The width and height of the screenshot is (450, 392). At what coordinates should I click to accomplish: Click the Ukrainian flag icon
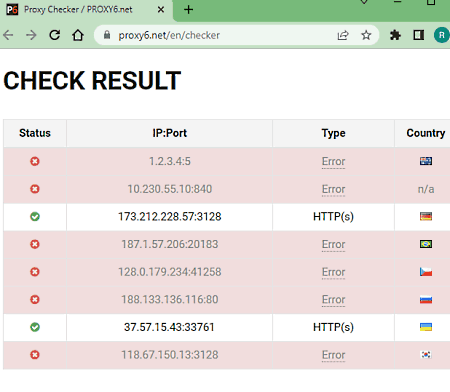pos(426,327)
